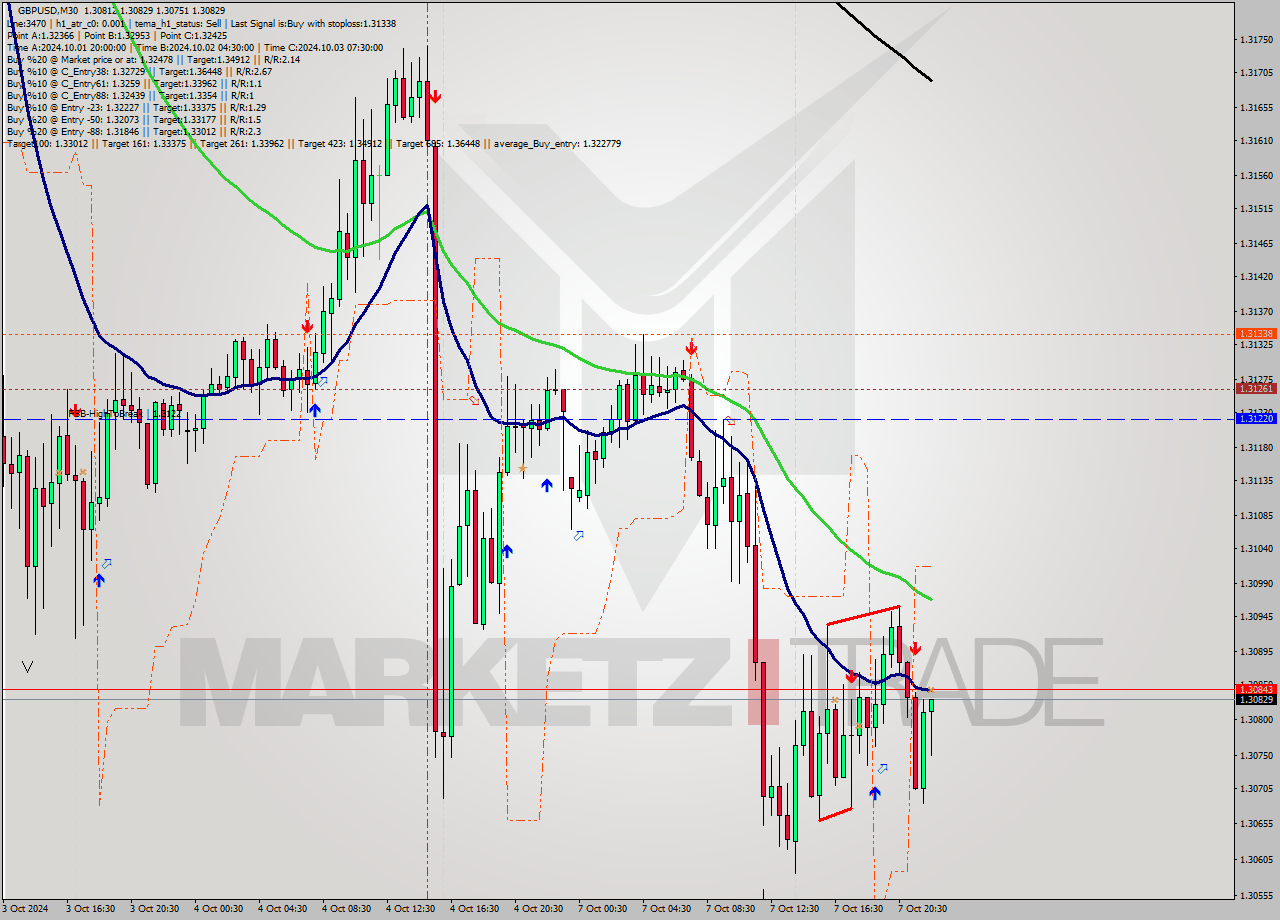Click the 'Buy %10 @ C_Entry88' line

click(x=130, y=95)
